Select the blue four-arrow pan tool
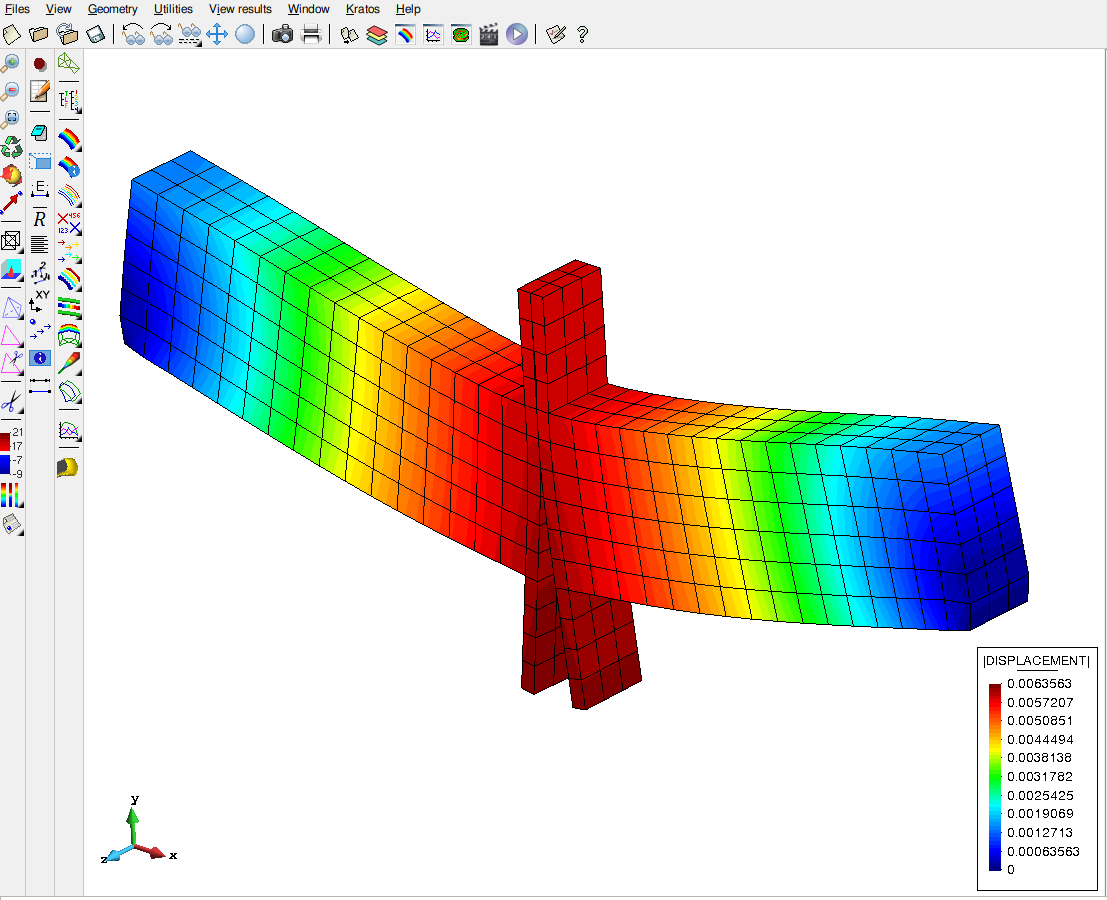Image resolution: width=1107 pixels, height=900 pixels. pos(217,34)
